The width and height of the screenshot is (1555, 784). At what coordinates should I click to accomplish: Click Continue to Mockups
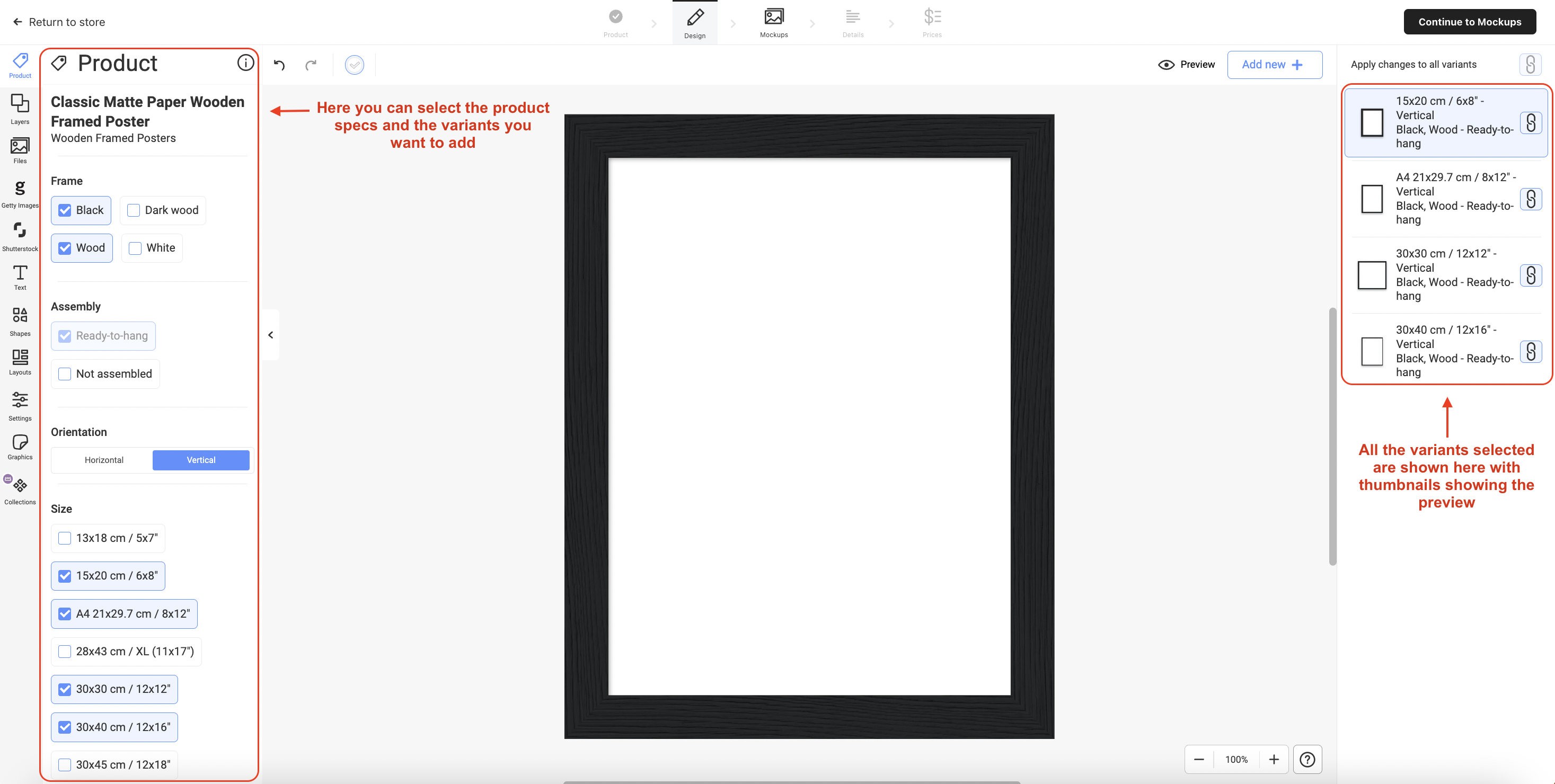pos(1470,22)
